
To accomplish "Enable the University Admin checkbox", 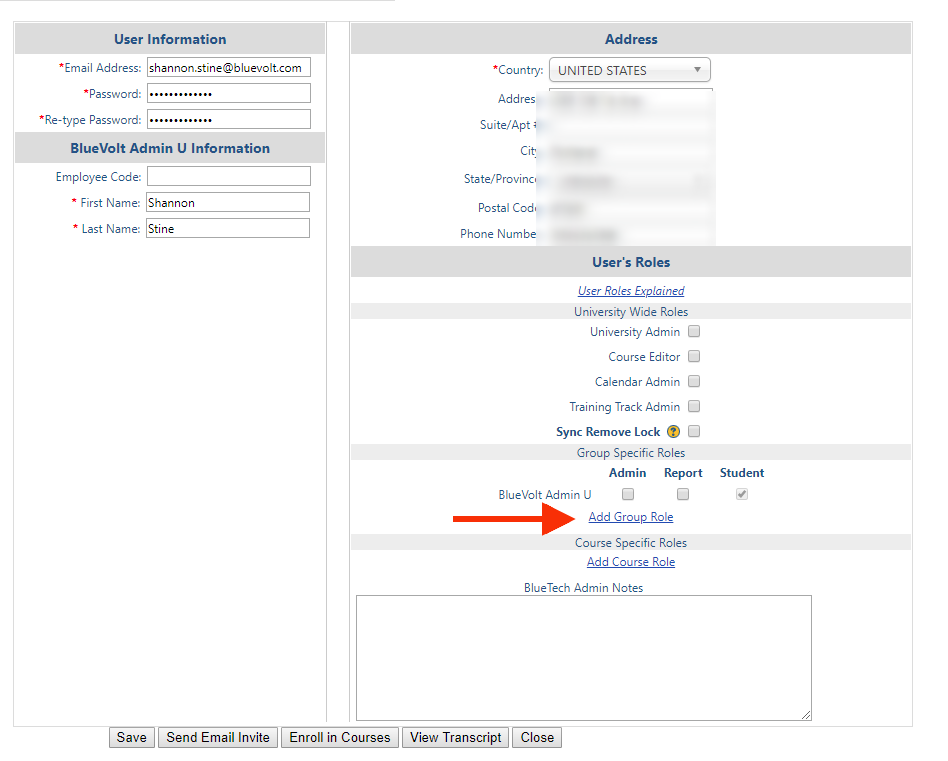I will 694,331.
